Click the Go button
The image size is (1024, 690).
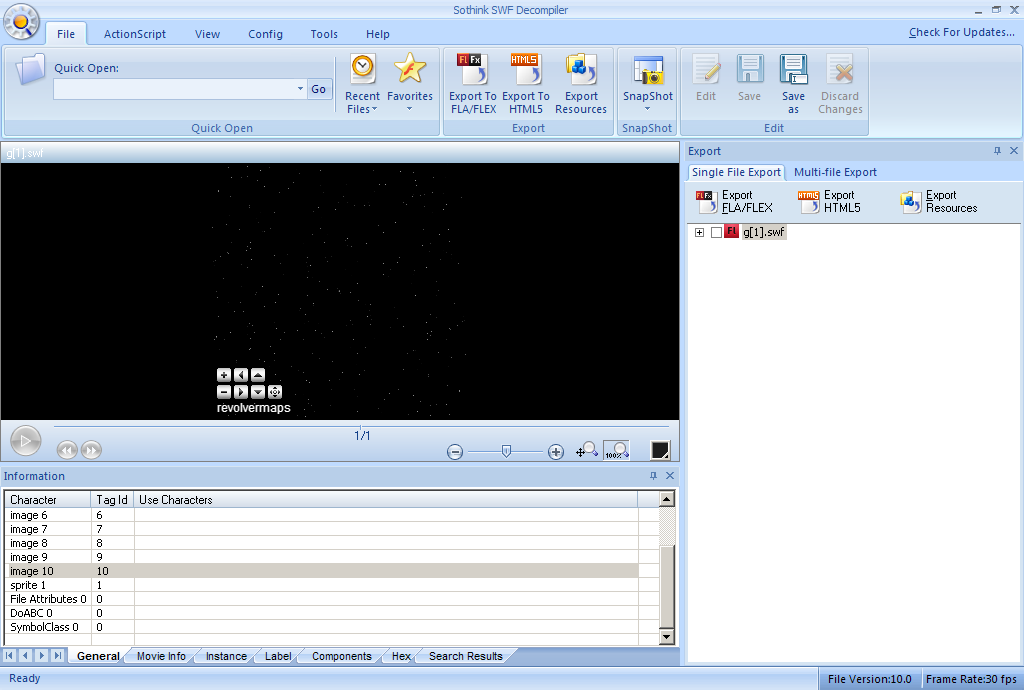(319, 89)
